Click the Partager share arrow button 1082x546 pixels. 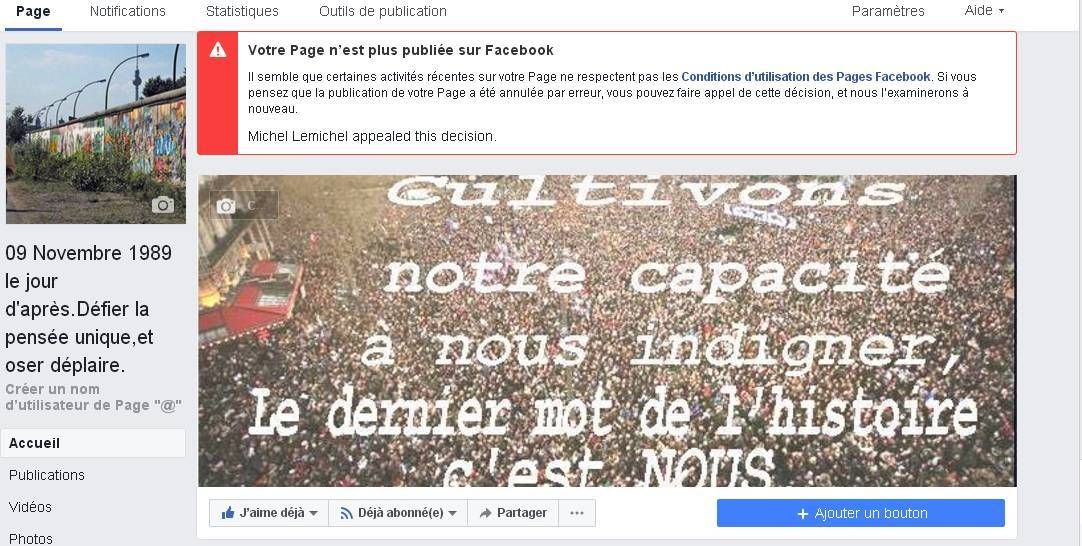[513, 513]
